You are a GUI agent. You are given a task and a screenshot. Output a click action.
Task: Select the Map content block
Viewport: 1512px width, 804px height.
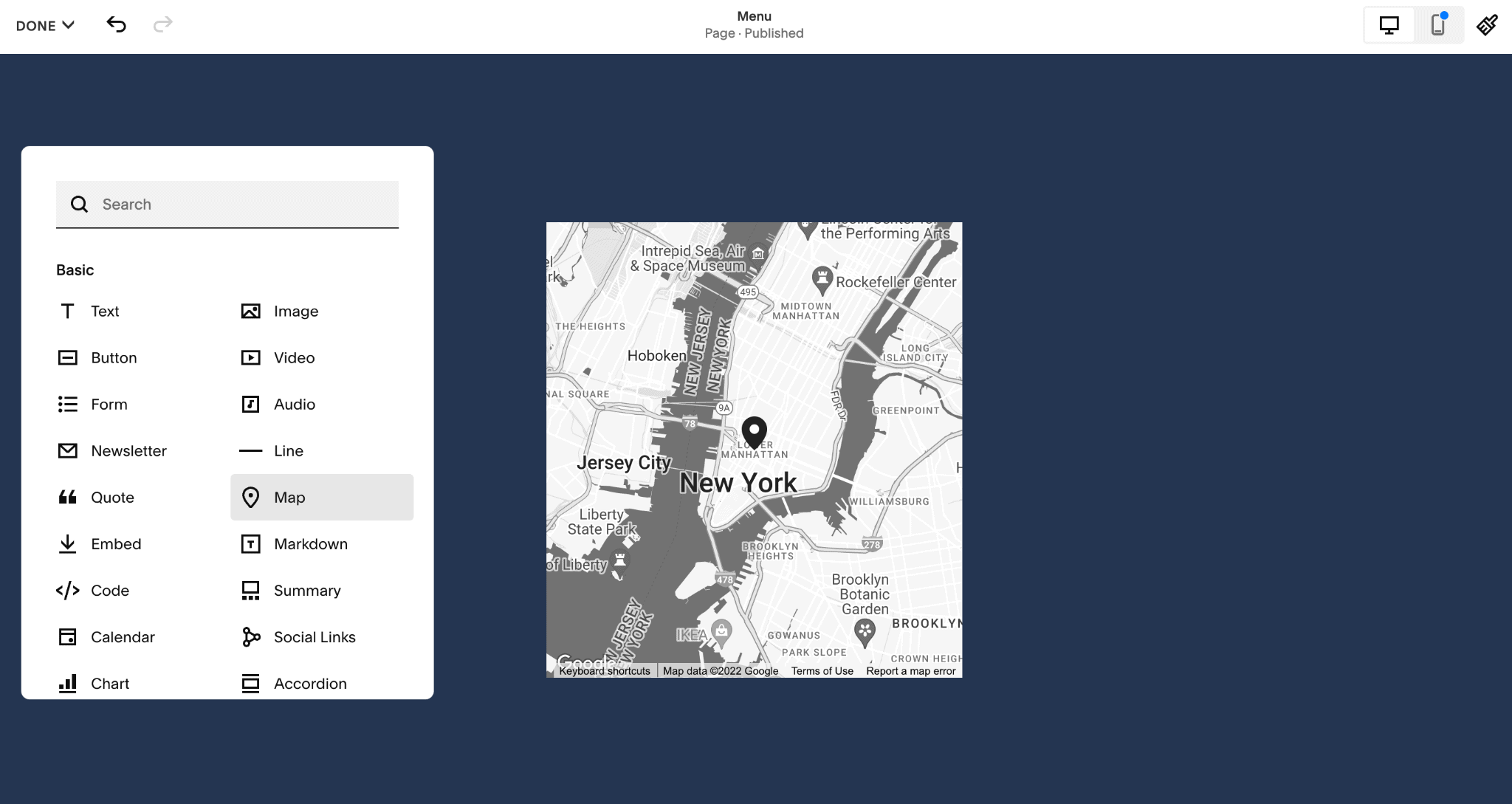(321, 497)
